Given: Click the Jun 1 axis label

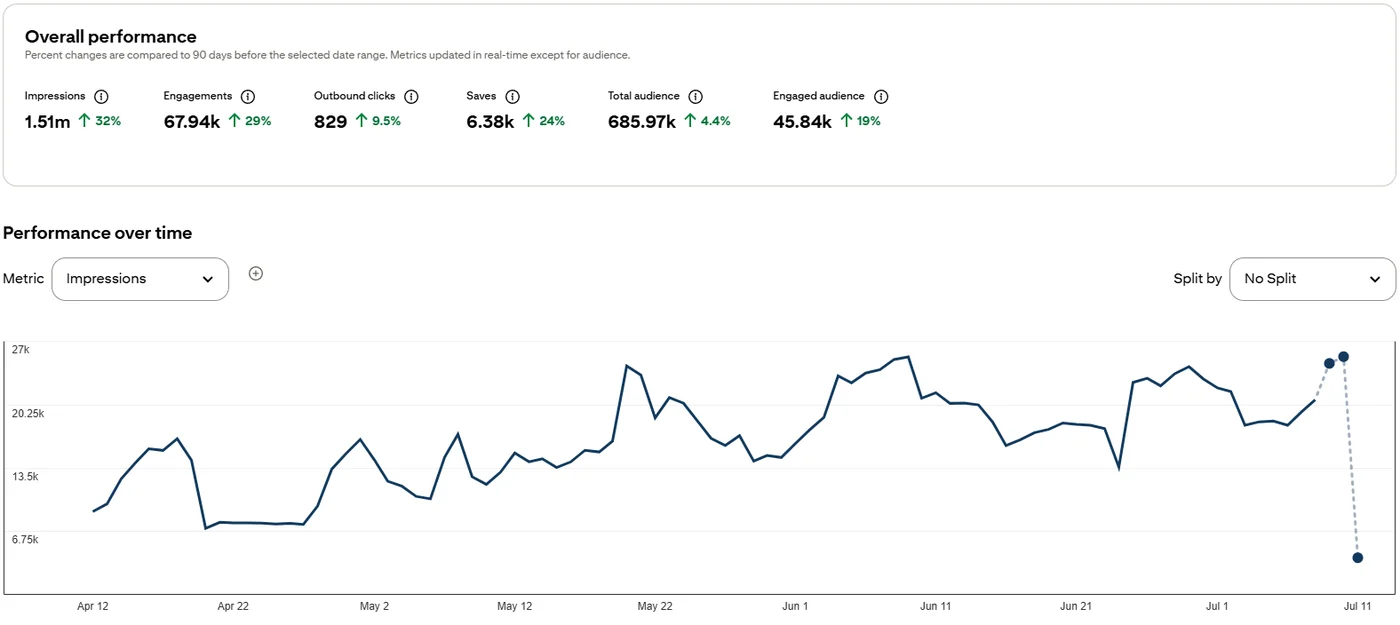Looking at the screenshot, I should [796, 606].
